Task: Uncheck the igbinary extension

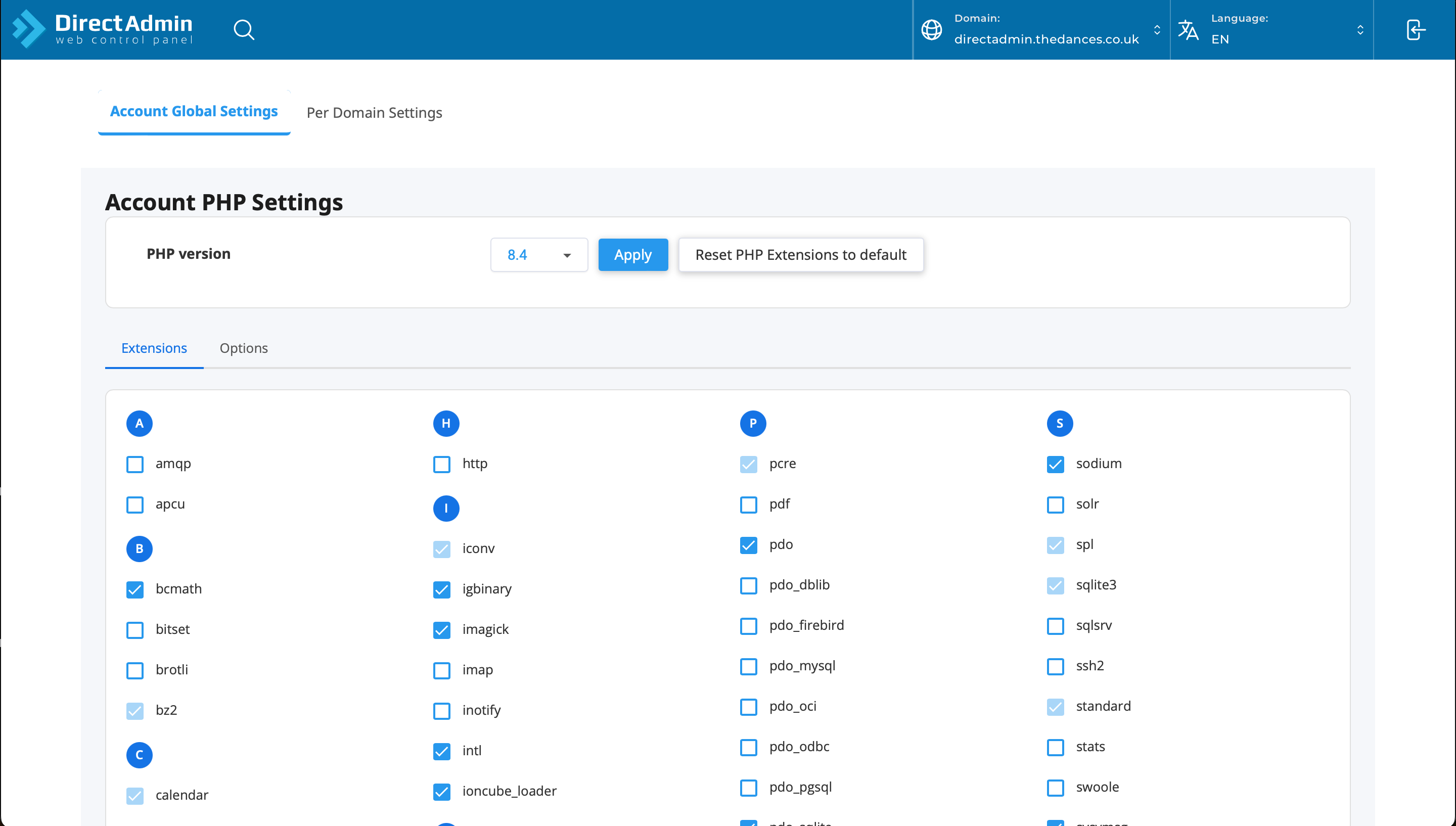Action: [442, 589]
